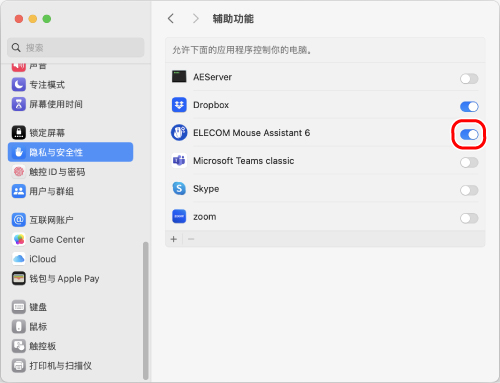Select the ELECOM Mouse Assistant 6 name
The image size is (500, 383).
point(252,133)
